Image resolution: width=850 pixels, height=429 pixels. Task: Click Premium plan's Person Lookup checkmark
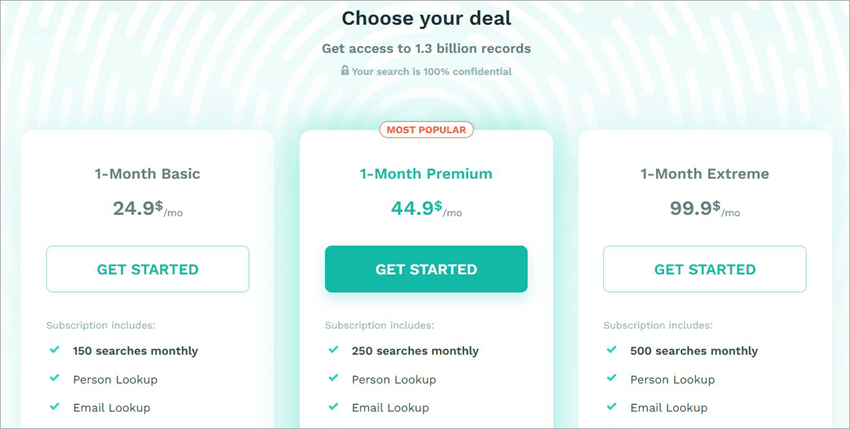click(x=333, y=379)
